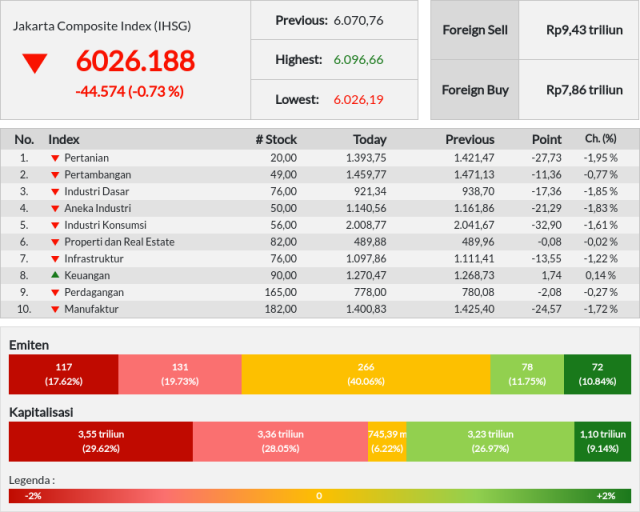Click the Foreign Sell label cell
640x512 pixels.
click(x=475, y=30)
